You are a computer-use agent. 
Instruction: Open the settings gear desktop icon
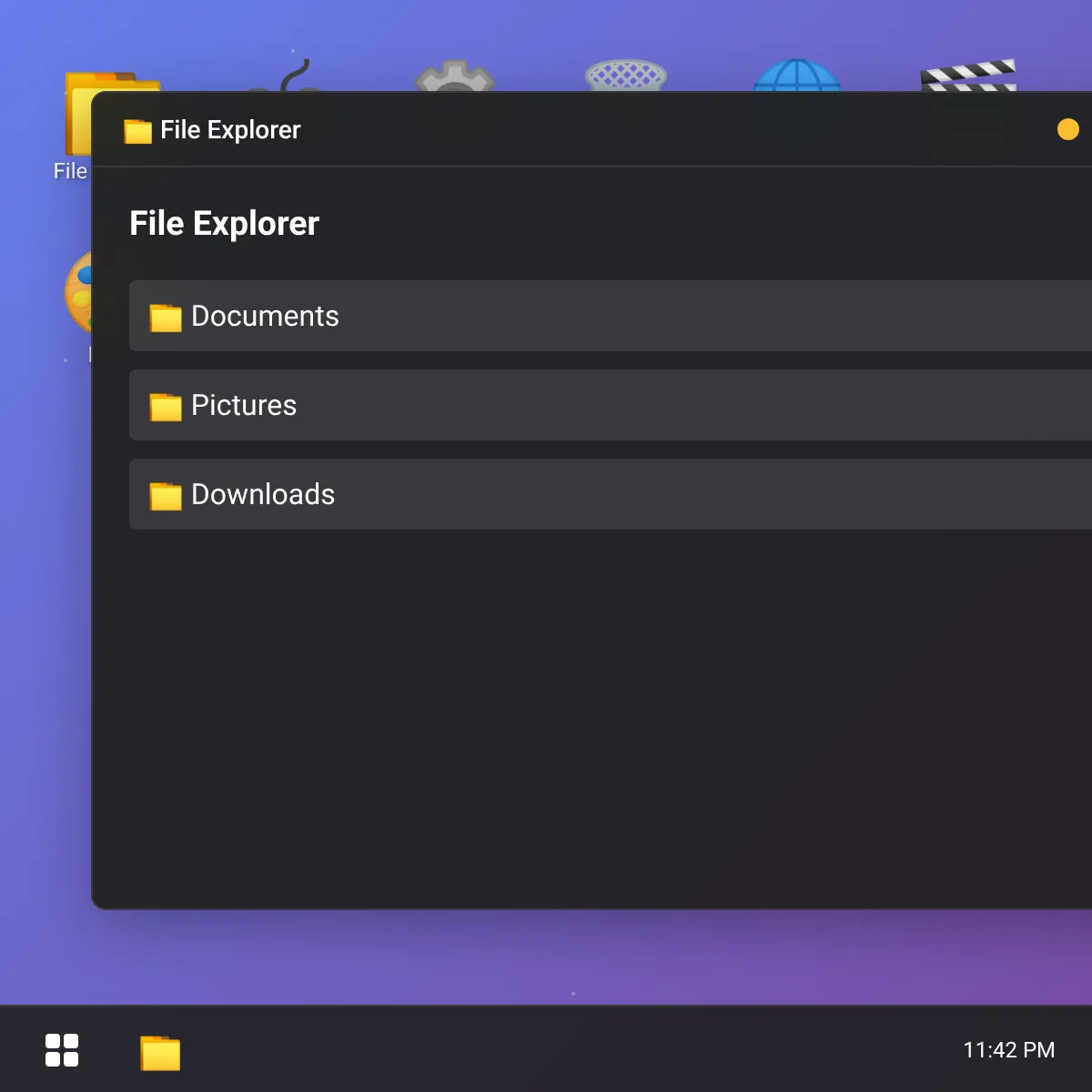coord(454,76)
